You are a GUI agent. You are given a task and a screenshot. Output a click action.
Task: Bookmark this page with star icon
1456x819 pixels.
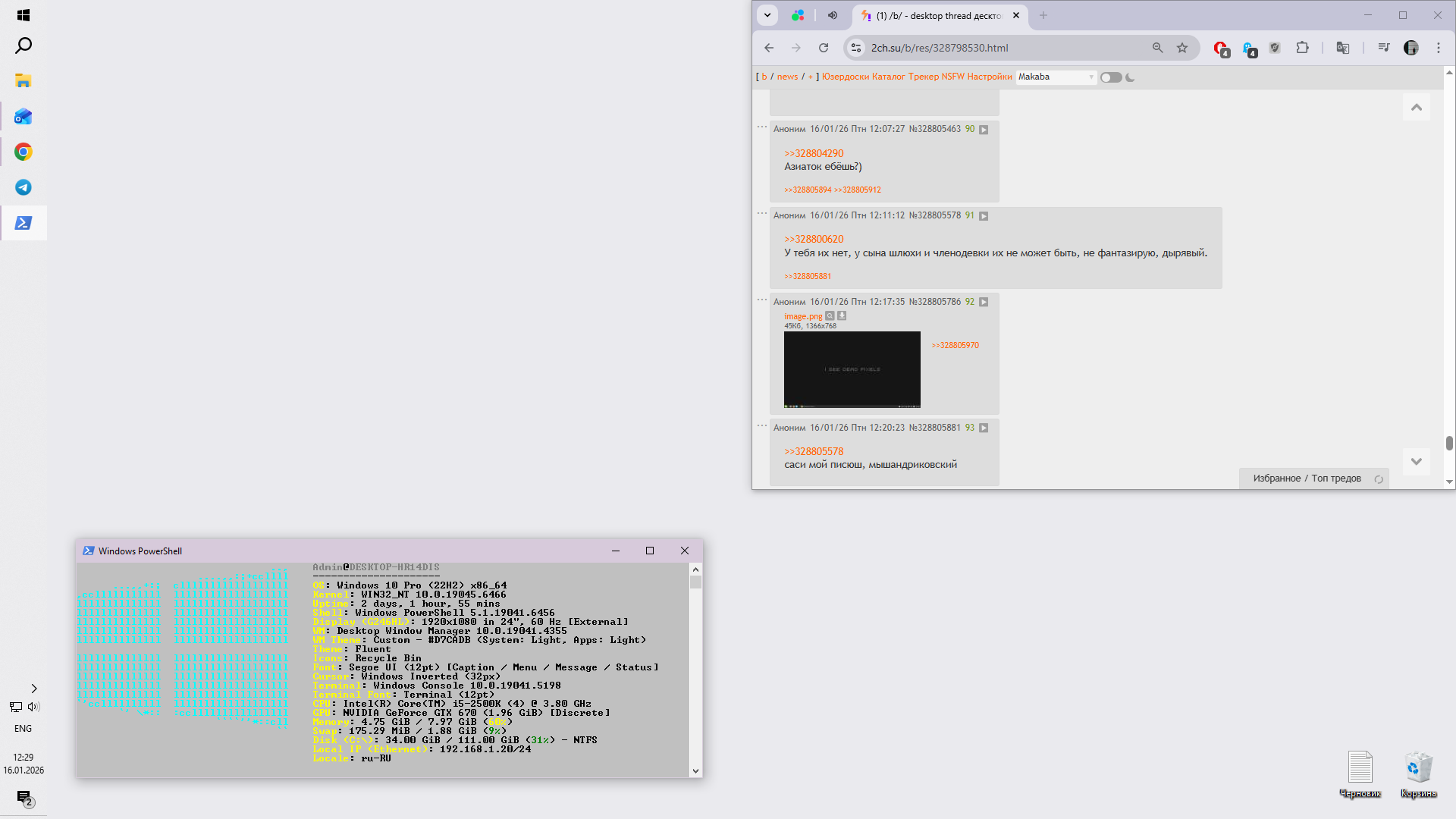coord(1182,48)
